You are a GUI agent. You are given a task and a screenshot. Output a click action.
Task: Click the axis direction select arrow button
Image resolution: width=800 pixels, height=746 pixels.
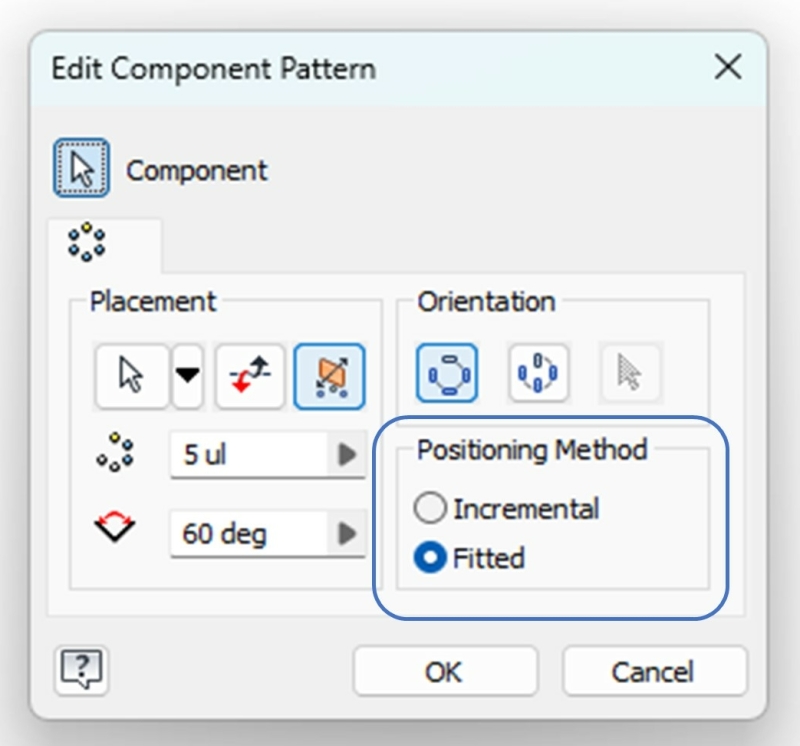pyautogui.click(x=132, y=376)
